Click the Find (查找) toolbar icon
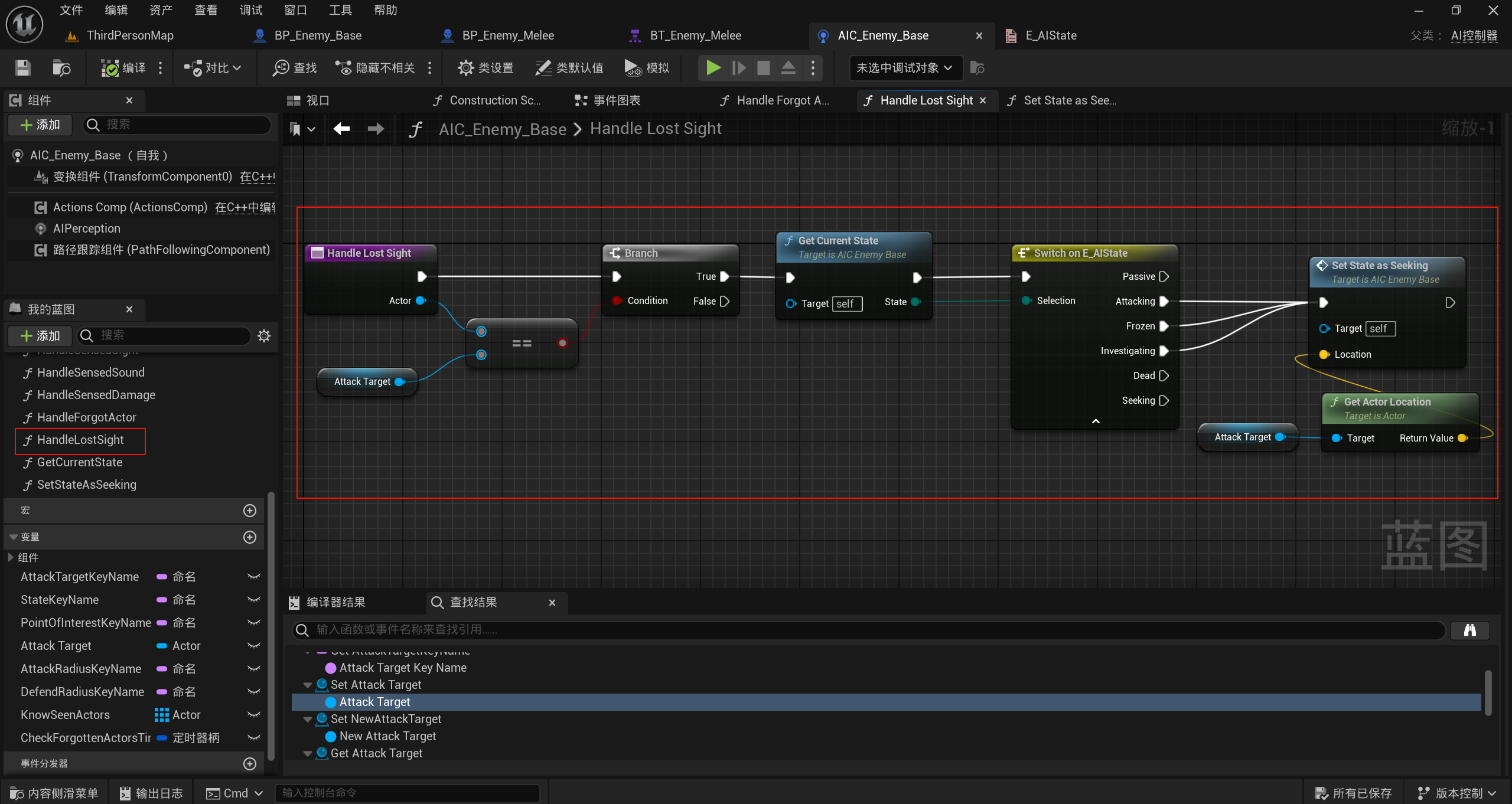Screen dimensions: 1512x804 [x=281, y=68]
